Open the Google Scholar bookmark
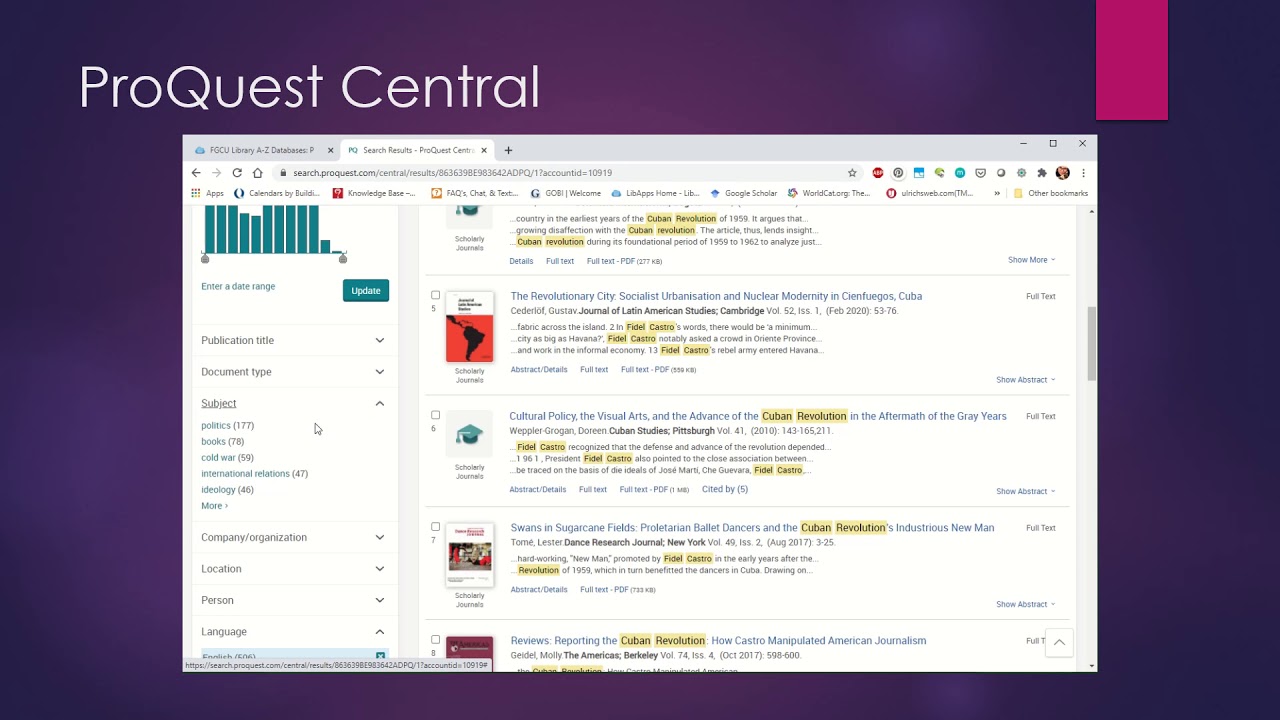This screenshot has width=1280, height=720. [743, 193]
